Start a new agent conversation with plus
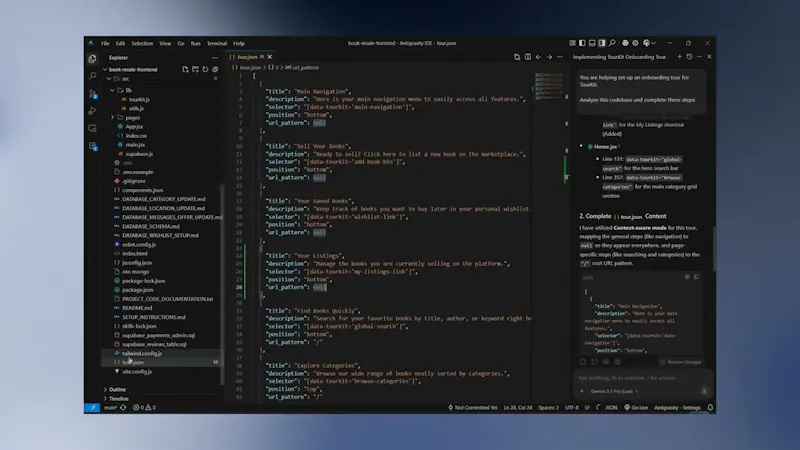Image resolution: width=800 pixels, height=450 pixels. pyautogui.click(x=679, y=57)
